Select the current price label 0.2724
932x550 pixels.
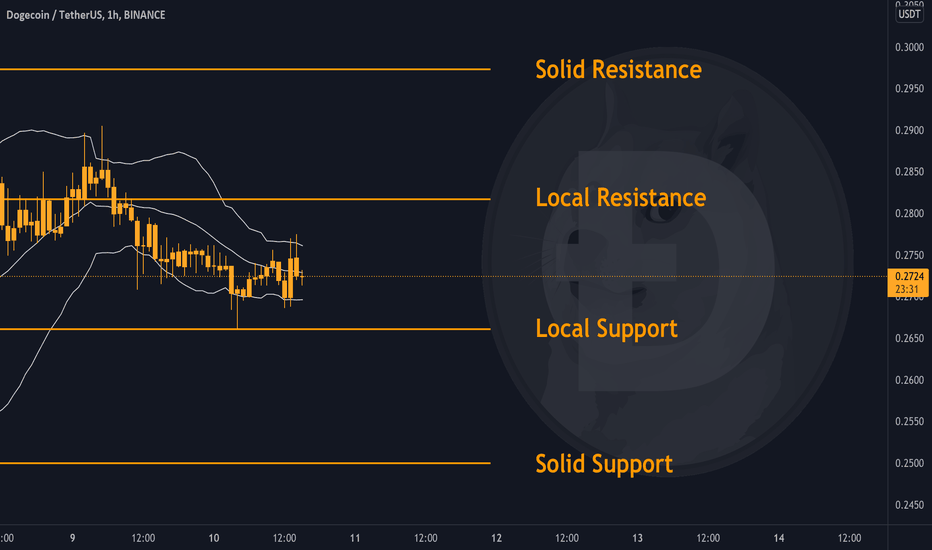(908, 276)
